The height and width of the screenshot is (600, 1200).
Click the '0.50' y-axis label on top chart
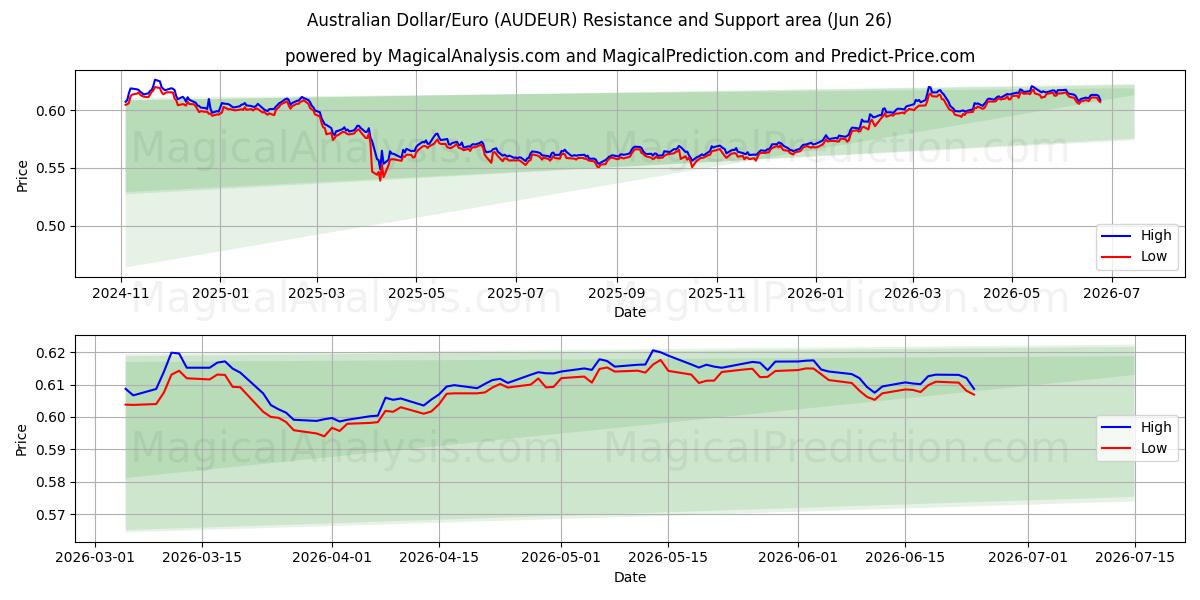pyautogui.click(x=52, y=226)
